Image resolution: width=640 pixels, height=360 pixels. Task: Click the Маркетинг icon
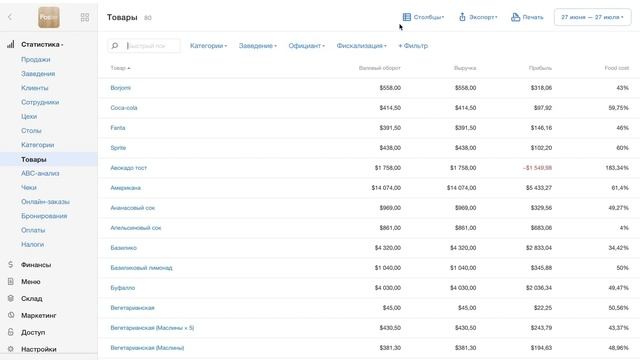[x=11, y=315]
